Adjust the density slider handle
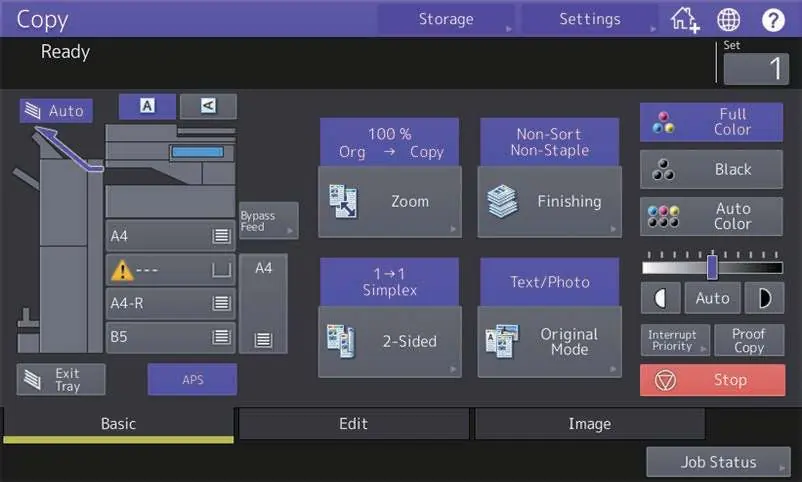 click(712, 267)
